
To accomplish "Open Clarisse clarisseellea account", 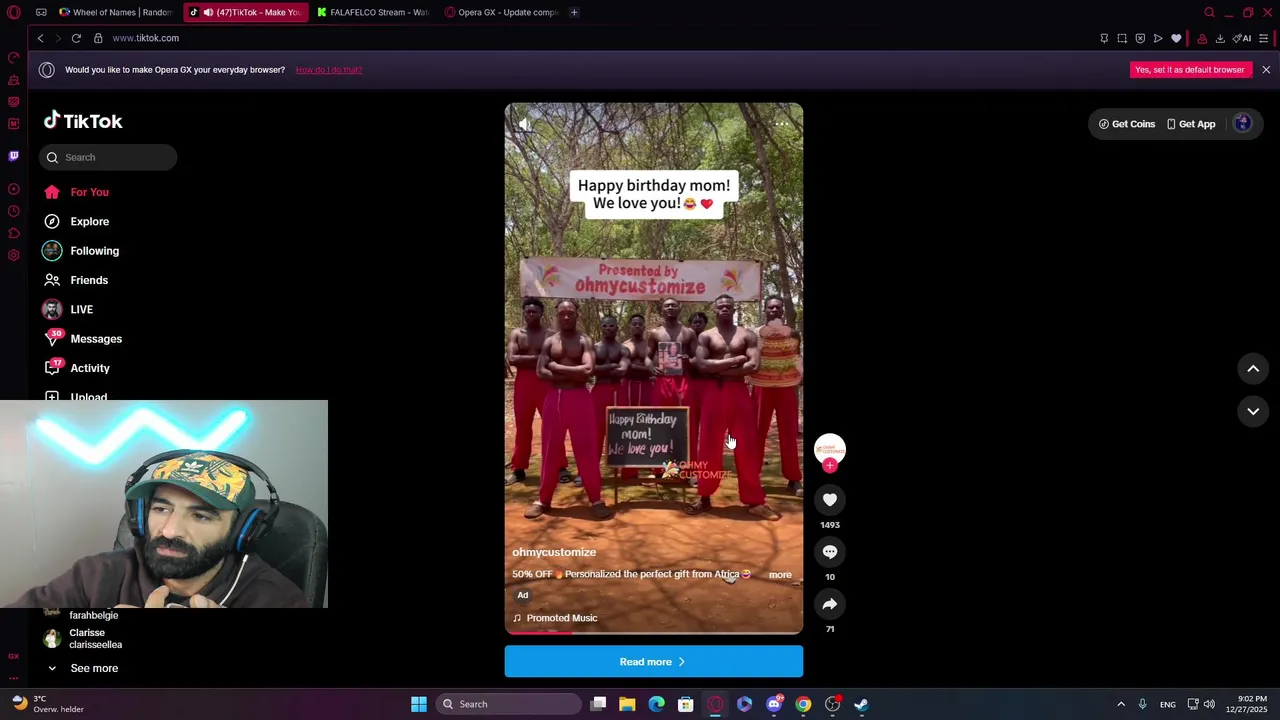I will click(x=84, y=639).
